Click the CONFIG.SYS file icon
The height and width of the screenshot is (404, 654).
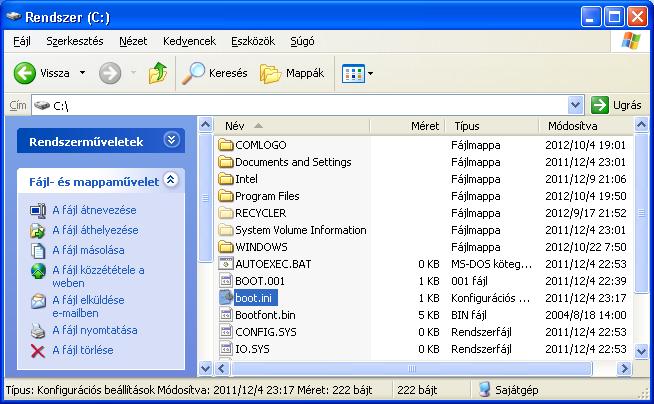[226, 332]
